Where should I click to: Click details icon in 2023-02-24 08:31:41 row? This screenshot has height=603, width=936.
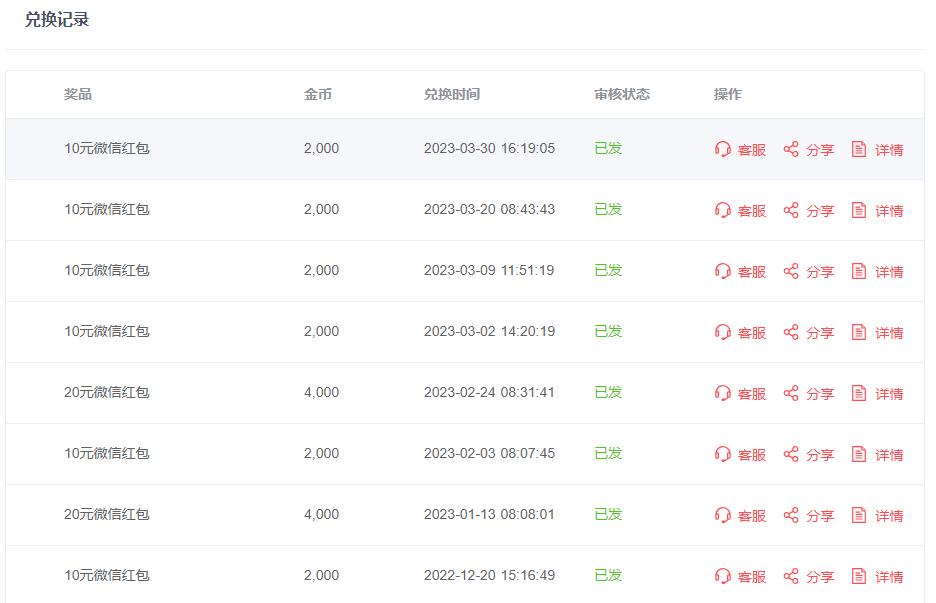point(858,393)
